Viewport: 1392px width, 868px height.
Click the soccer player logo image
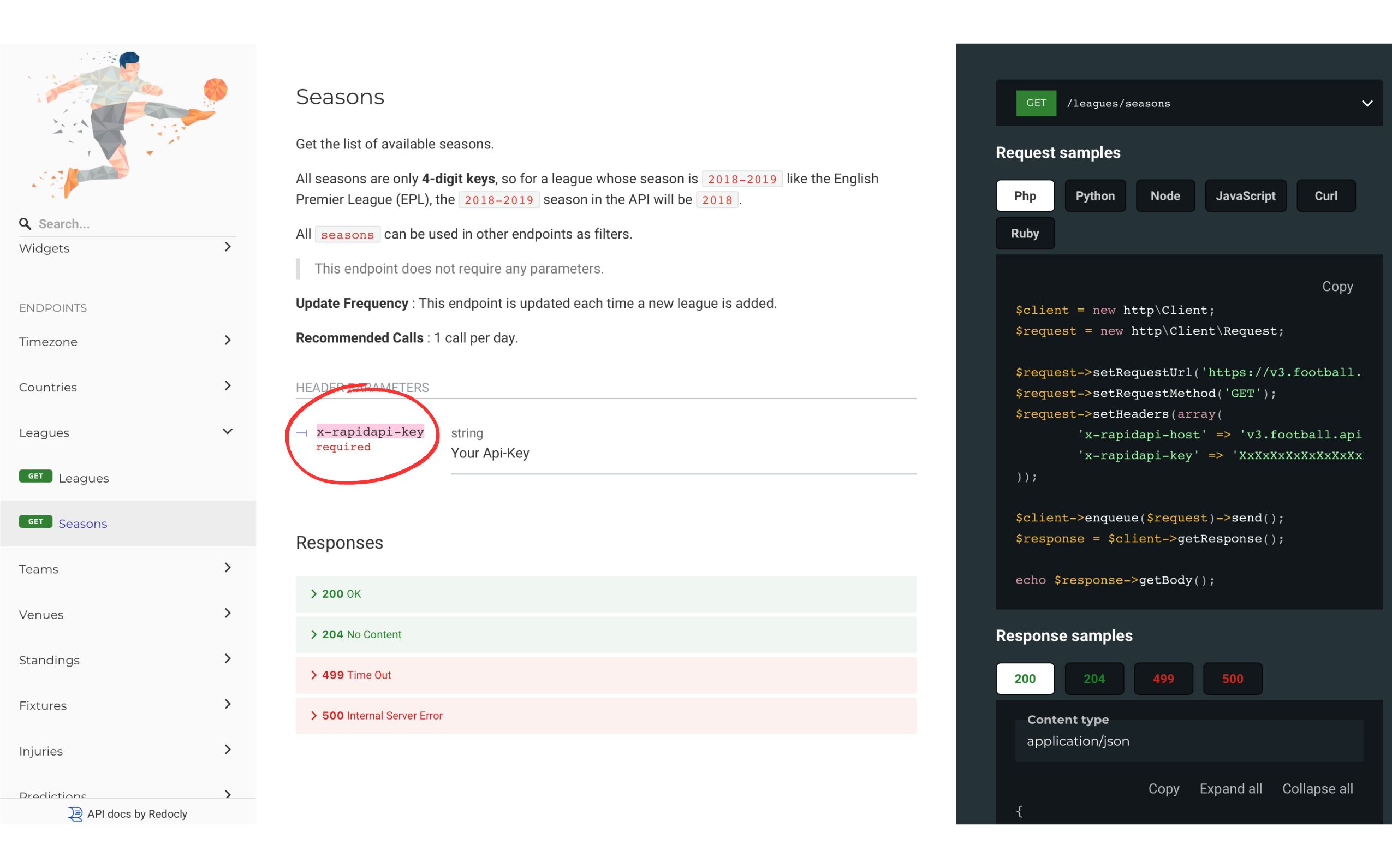pyautogui.click(x=128, y=126)
